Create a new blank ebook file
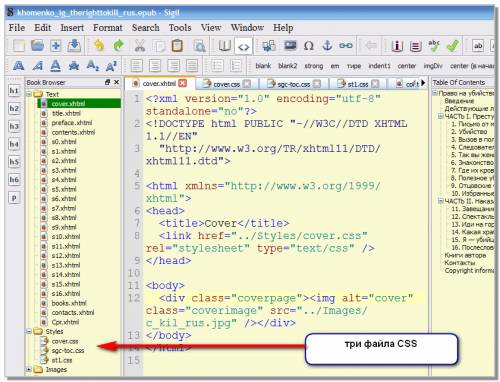Image resolution: width=500 pixels, height=382 pixels. click(x=19, y=46)
